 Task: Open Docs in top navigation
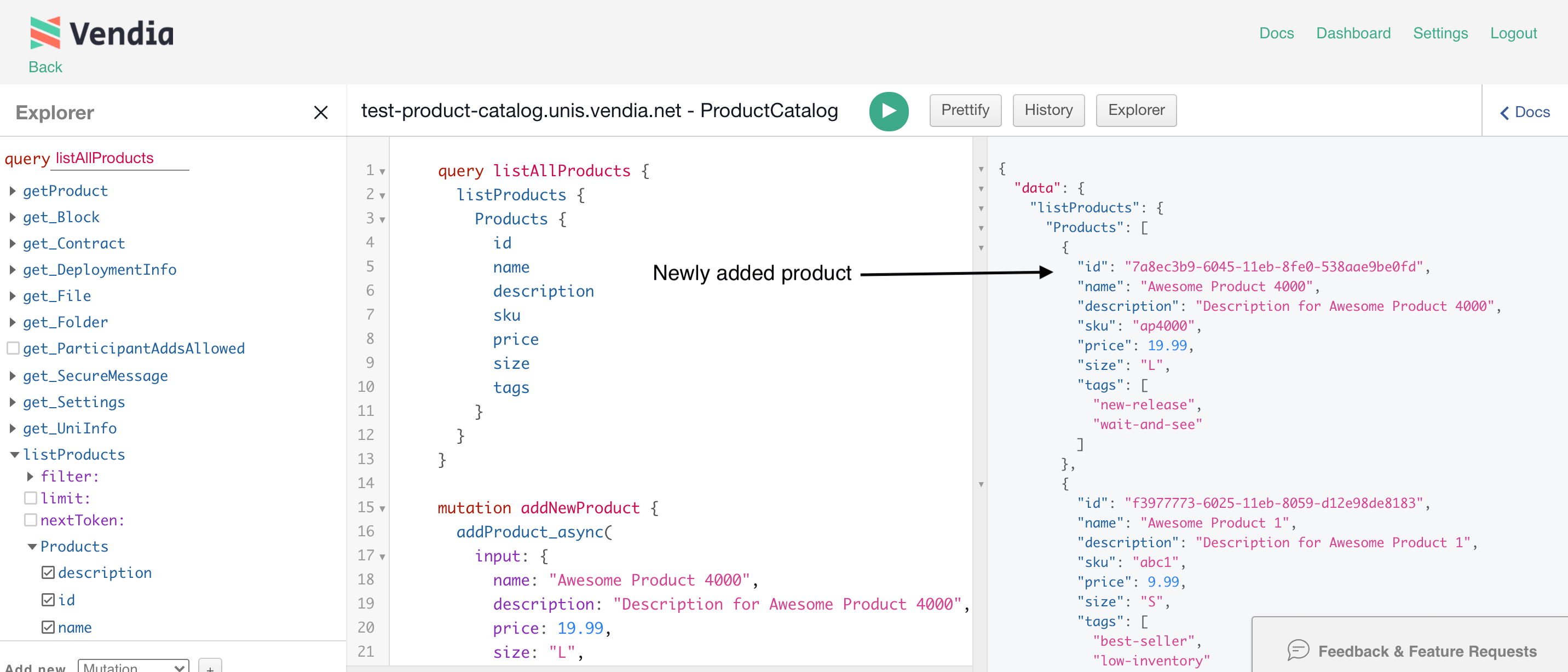(1276, 33)
